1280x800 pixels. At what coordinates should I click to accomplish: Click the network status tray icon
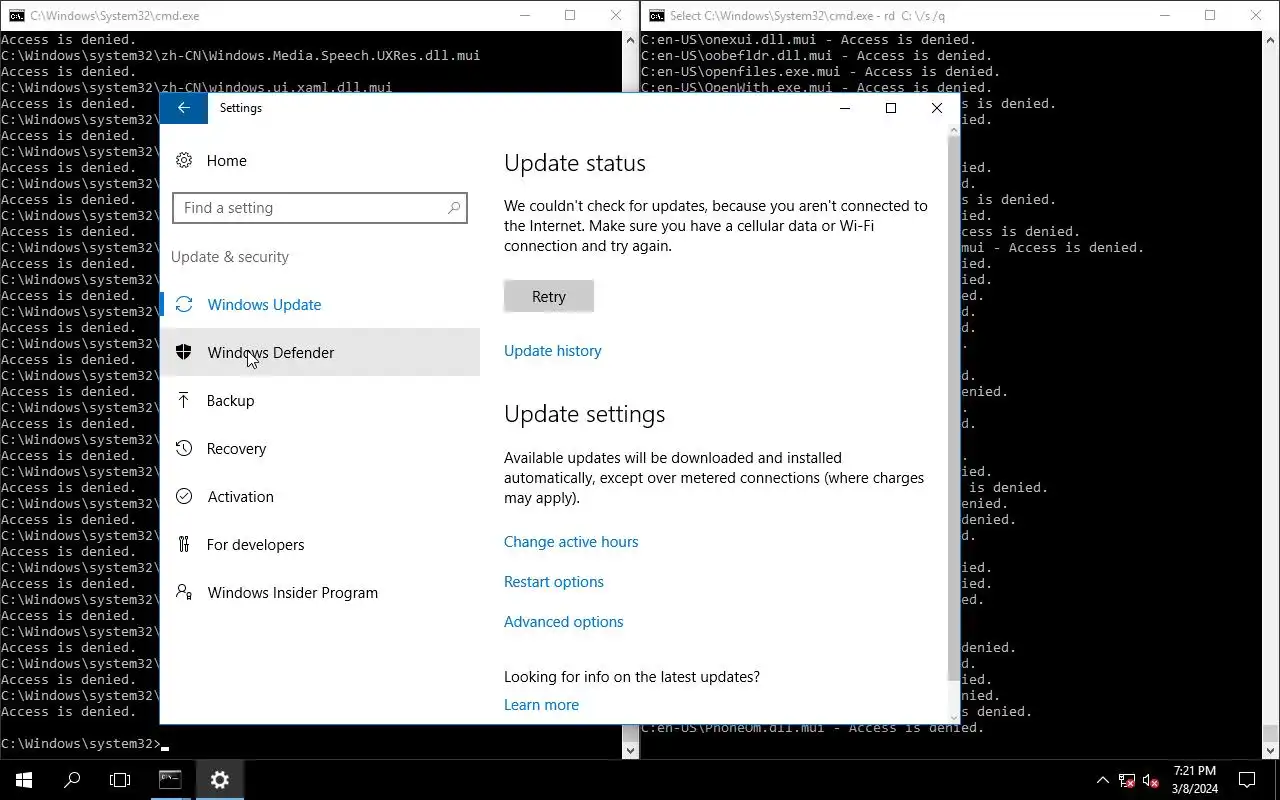pyautogui.click(x=1127, y=780)
